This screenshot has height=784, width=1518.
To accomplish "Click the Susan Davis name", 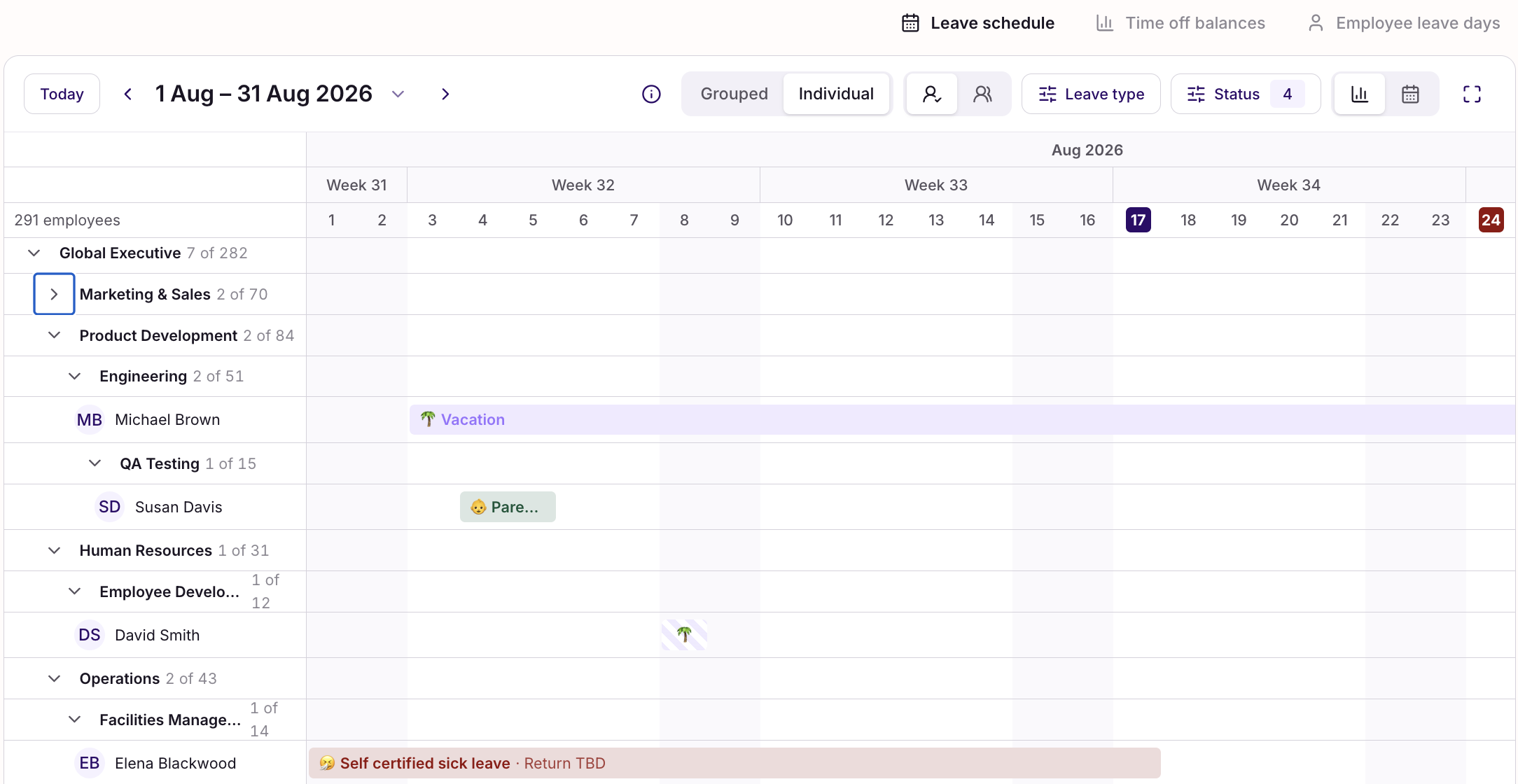I will click(179, 507).
